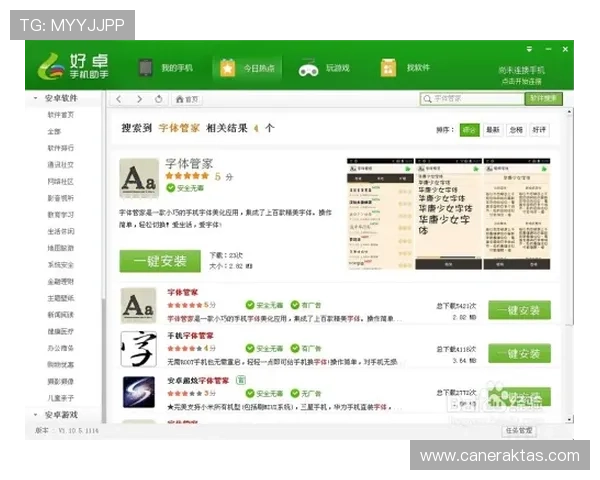Refresh the page with reload icon
The image size is (600, 480).
click(x=159, y=99)
